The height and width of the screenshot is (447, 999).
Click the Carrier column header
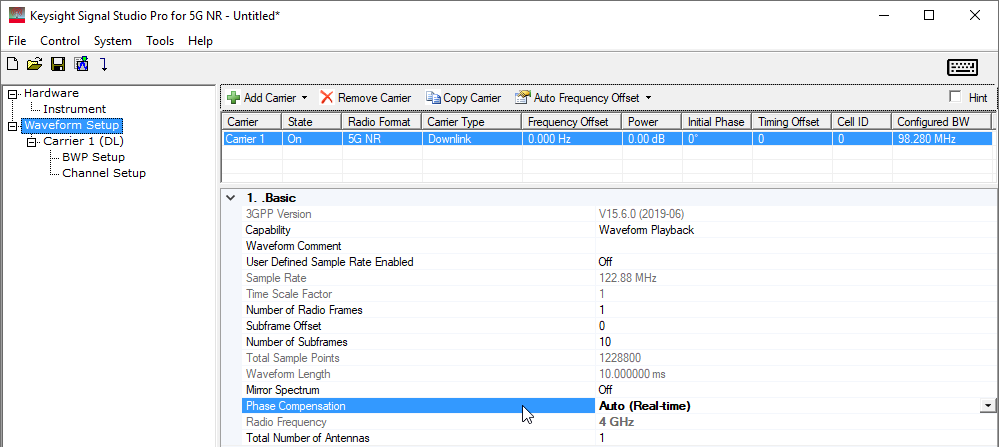tap(252, 122)
